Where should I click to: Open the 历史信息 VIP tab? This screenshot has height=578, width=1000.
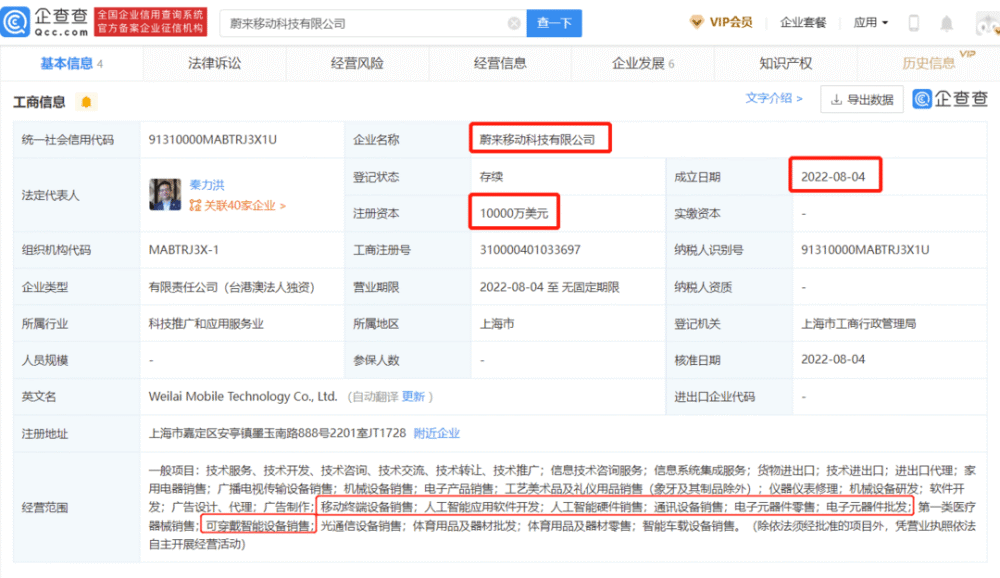point(929,63)
